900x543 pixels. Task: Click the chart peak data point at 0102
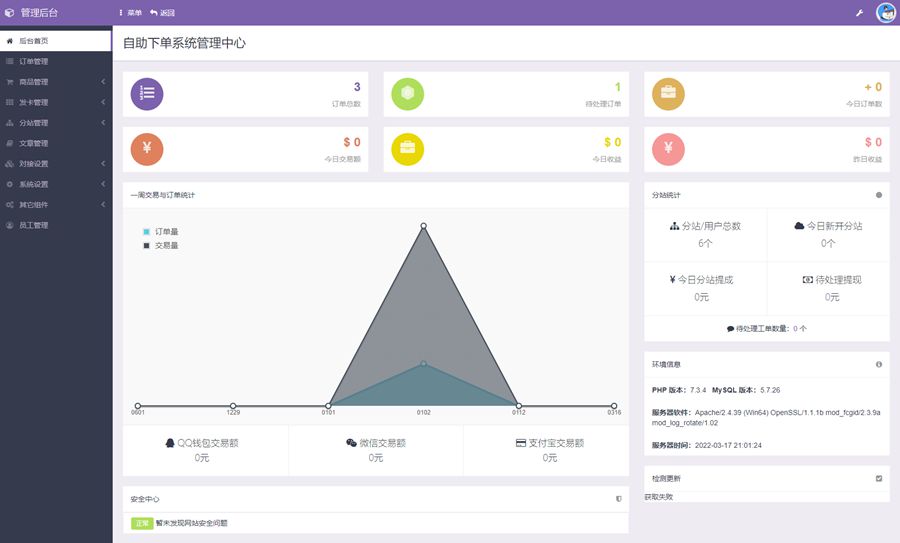(x=424, y=226)
